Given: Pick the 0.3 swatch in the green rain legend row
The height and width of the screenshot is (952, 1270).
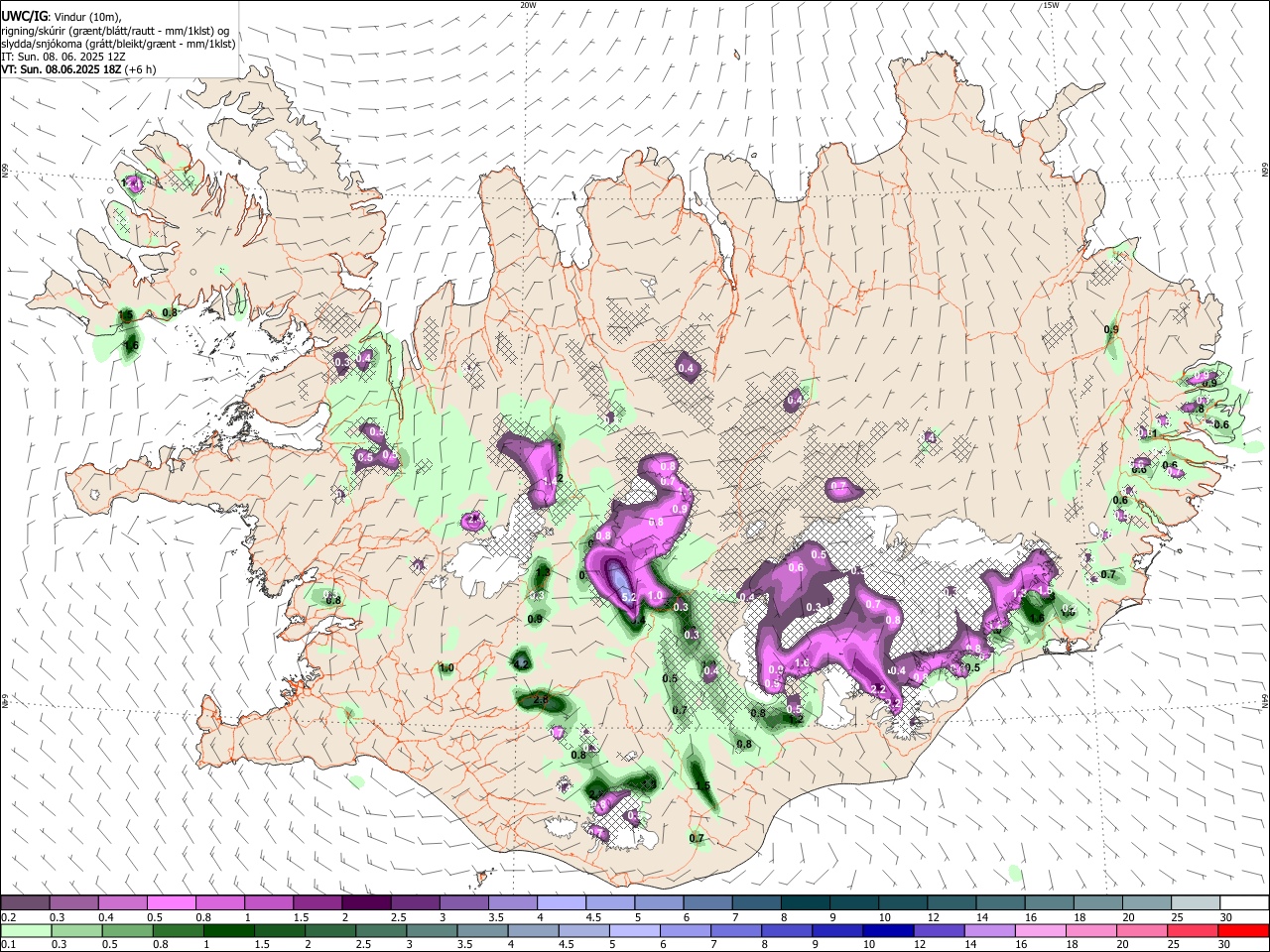Looking at the screenshot, I should [75, 930].
